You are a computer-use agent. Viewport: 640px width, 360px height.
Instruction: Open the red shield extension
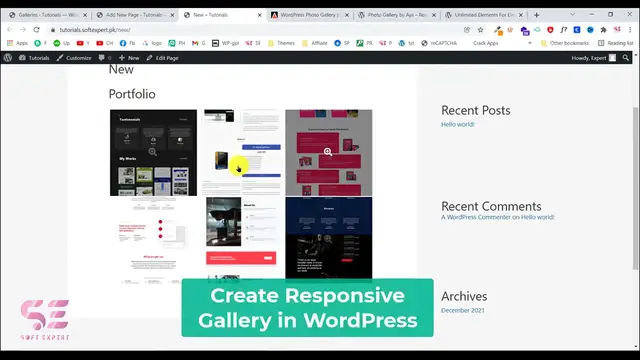click(550, 30)
